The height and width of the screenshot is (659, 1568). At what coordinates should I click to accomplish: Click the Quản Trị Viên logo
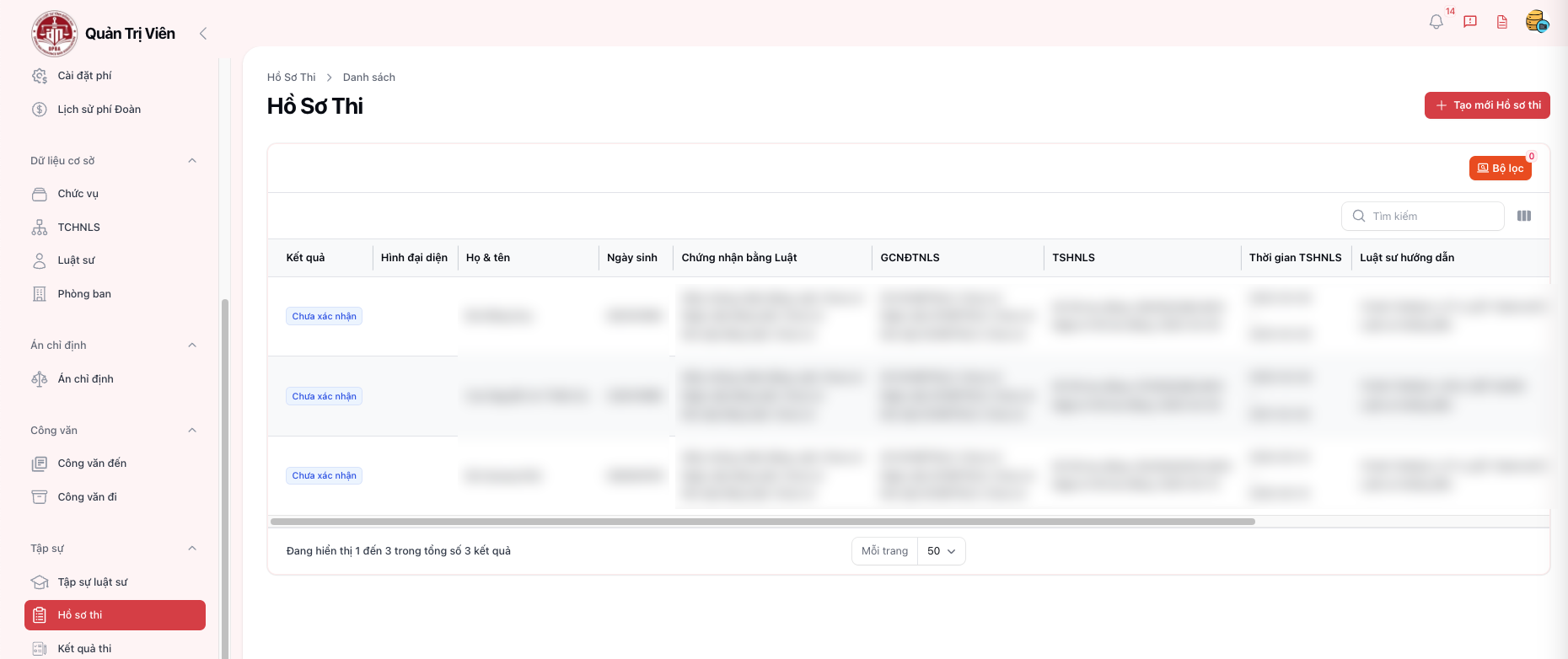(54, 34)
